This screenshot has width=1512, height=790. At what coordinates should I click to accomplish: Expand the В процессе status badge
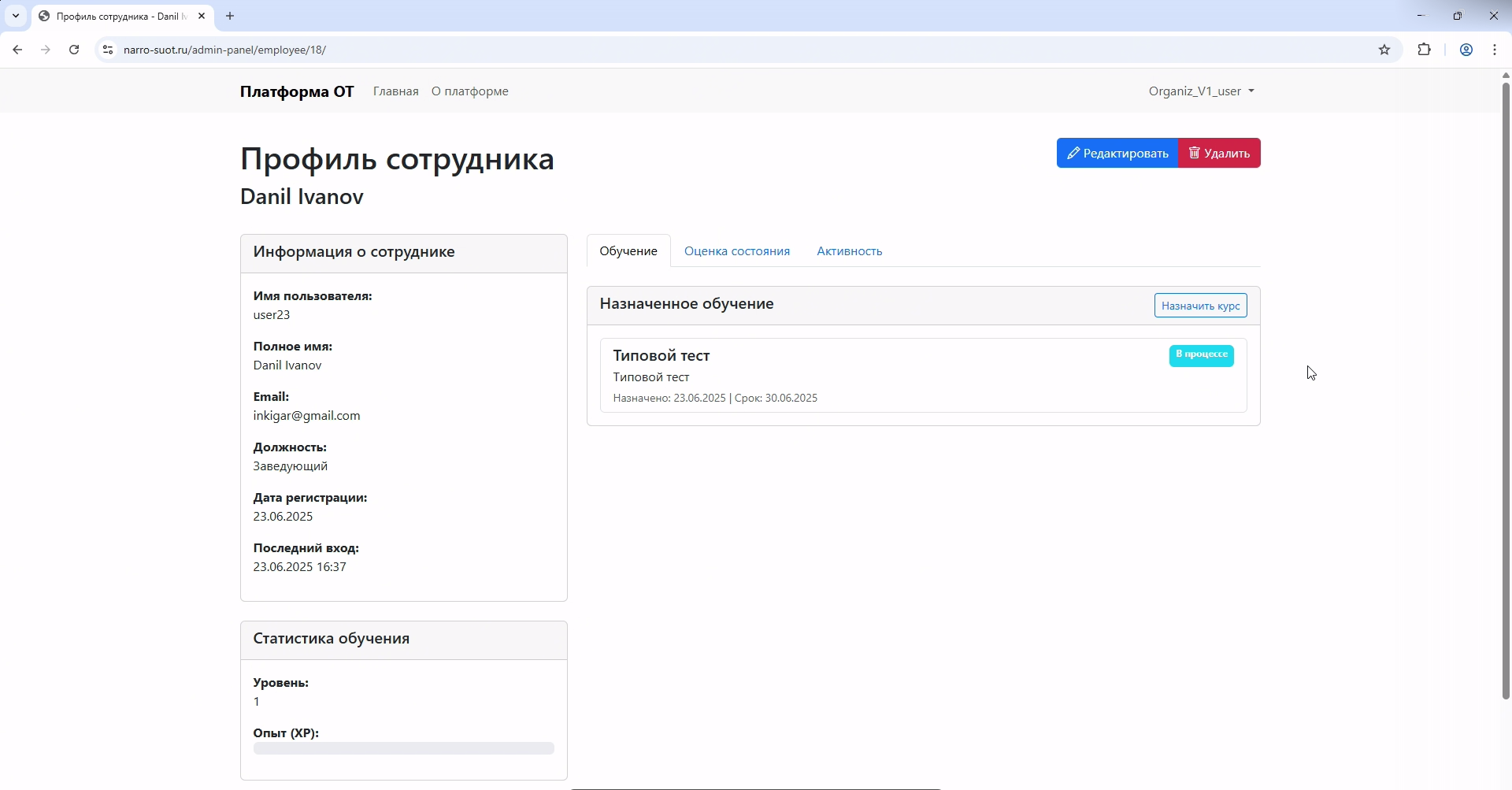1200,355
